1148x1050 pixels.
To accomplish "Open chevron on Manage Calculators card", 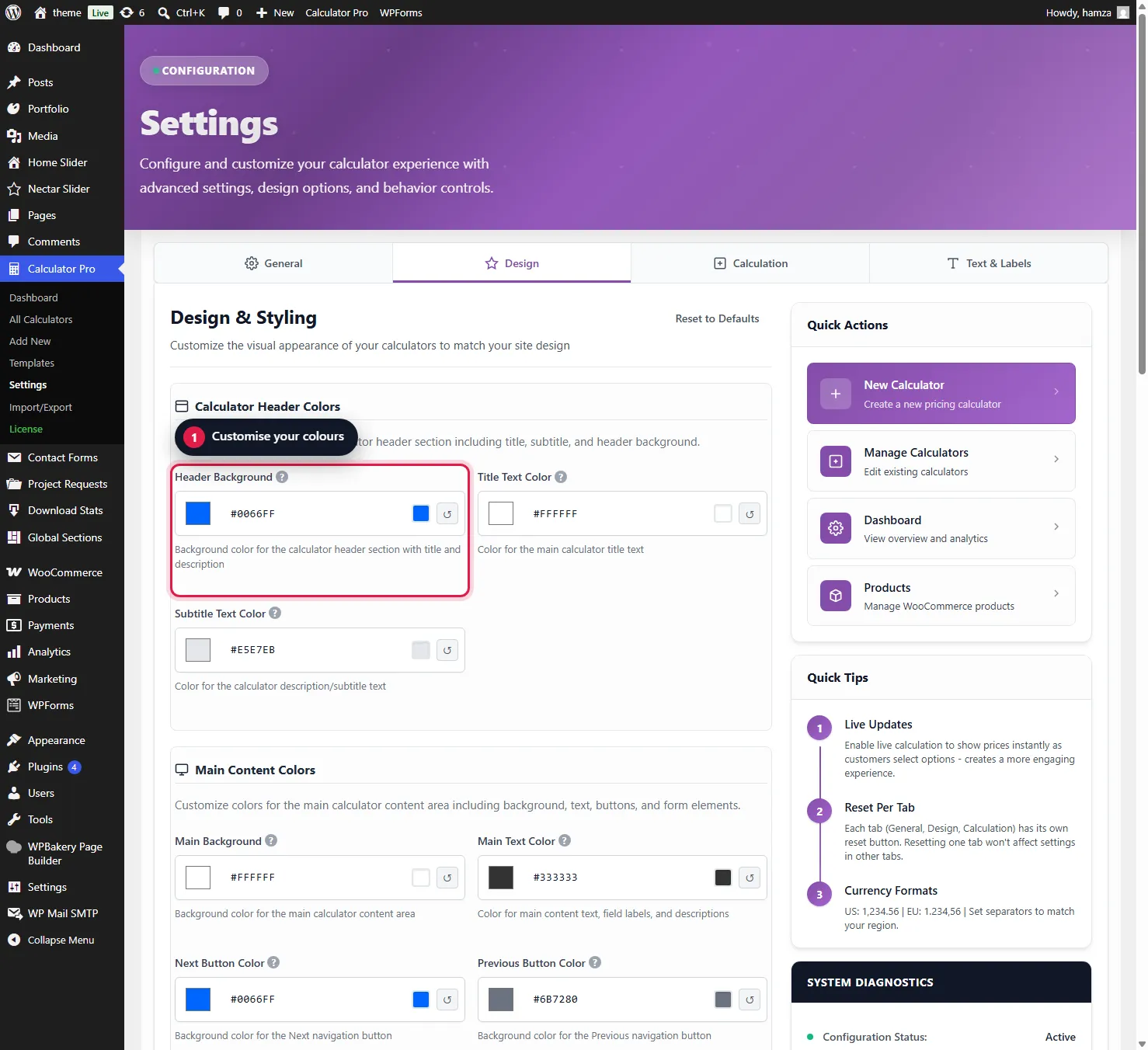I will click(x=1056, y=459).
